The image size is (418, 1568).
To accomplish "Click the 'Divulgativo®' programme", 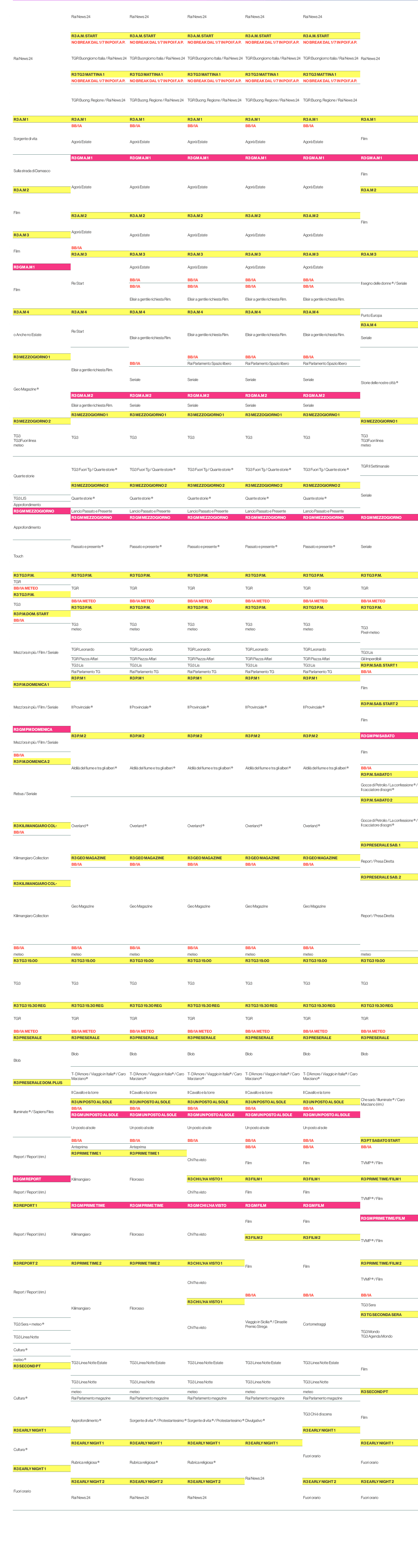I will point(254,1421).
